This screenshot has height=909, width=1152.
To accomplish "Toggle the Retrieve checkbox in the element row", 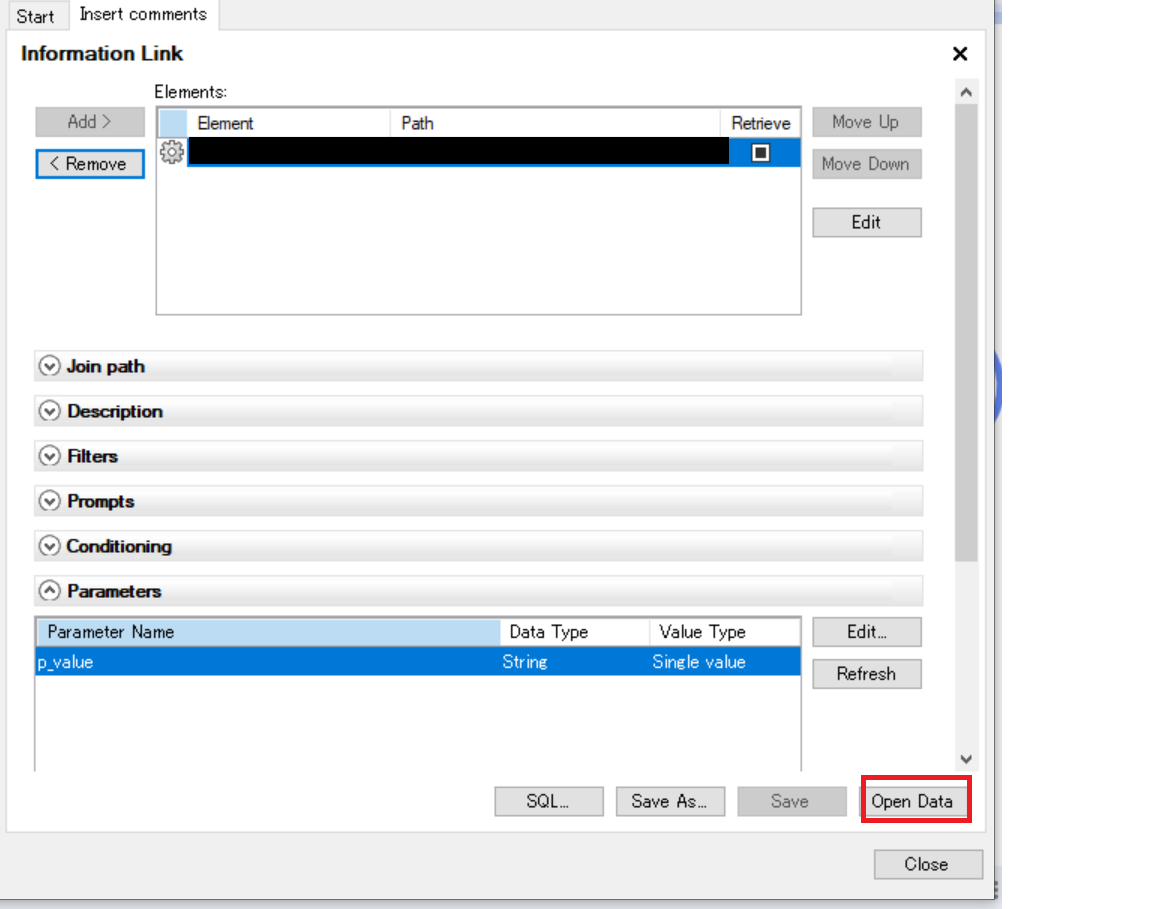I will [x=760, y=153].
